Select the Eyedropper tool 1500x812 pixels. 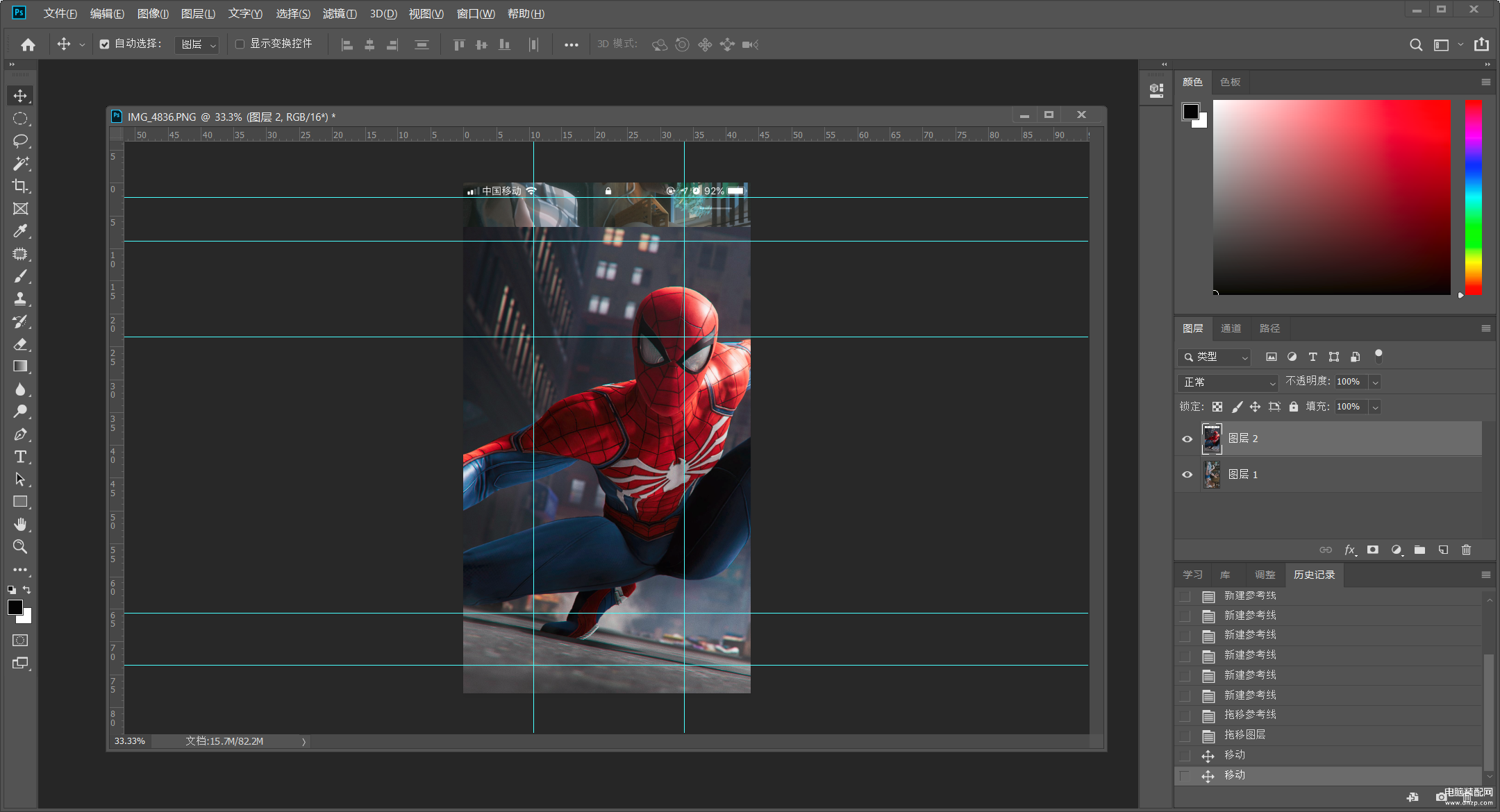(20, 231)
